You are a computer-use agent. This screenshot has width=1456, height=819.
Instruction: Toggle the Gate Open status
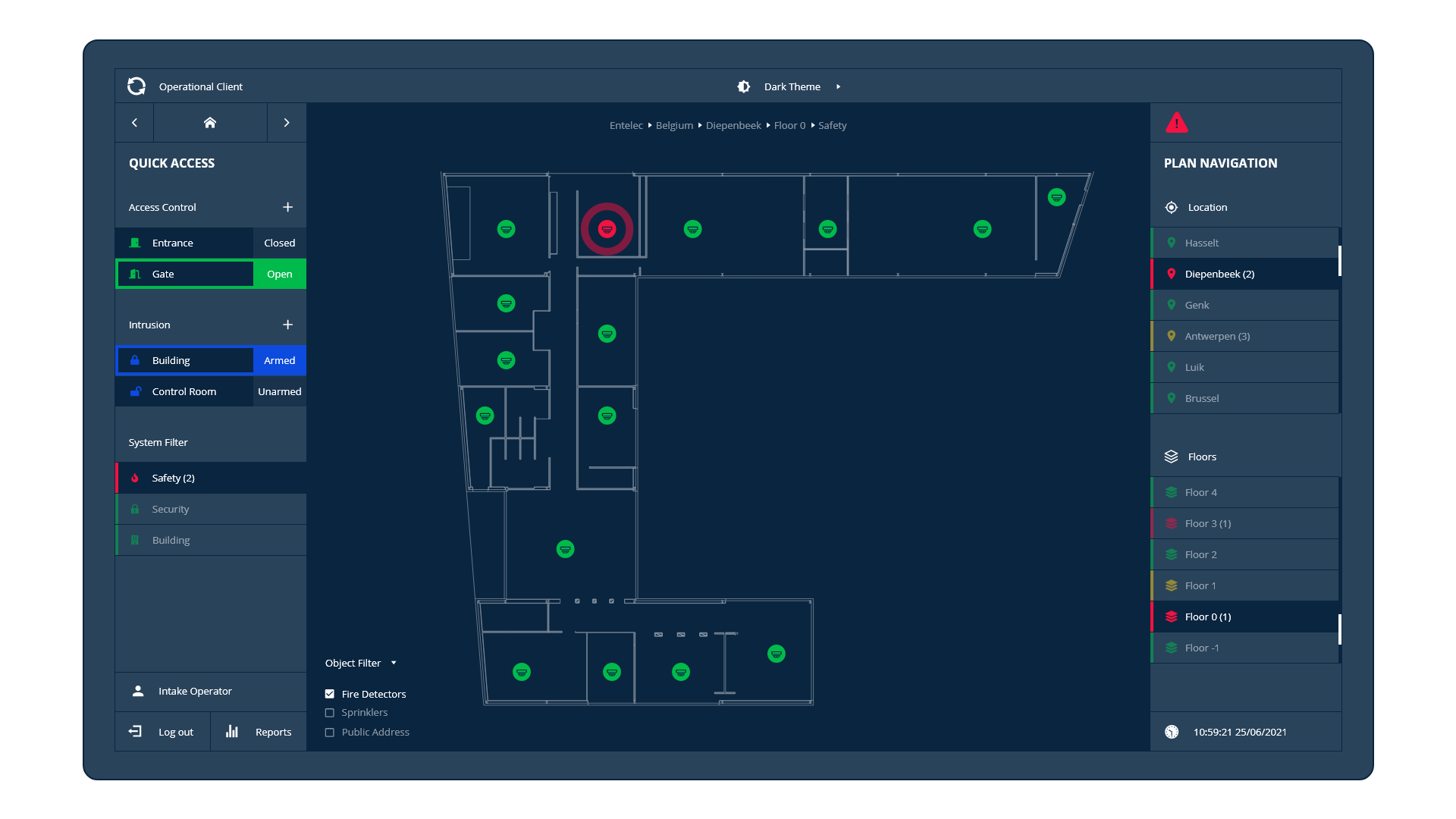tap(280, 274)
